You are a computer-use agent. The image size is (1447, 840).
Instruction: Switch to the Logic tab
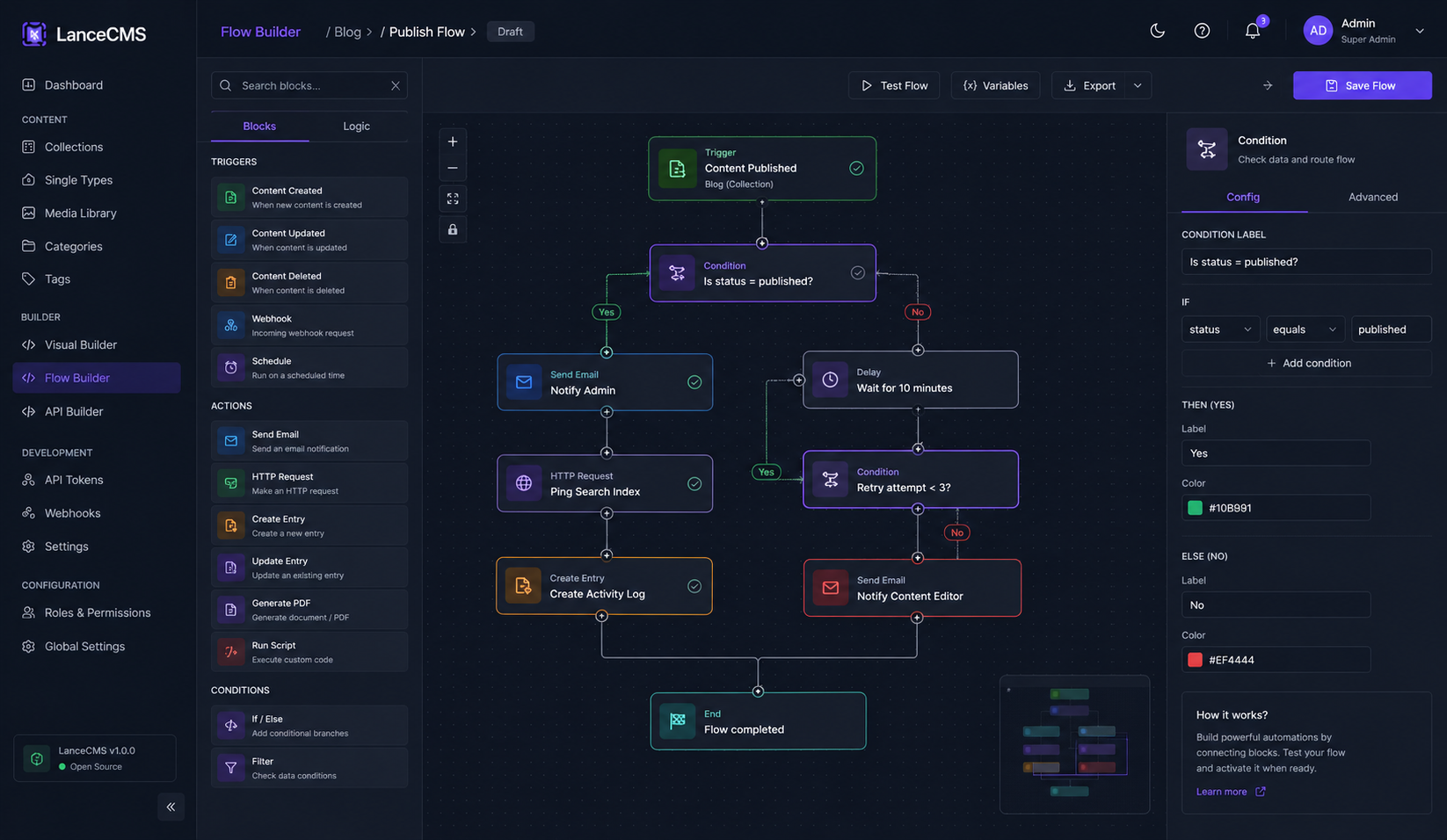pyautogui.click(x=356, y=127)
